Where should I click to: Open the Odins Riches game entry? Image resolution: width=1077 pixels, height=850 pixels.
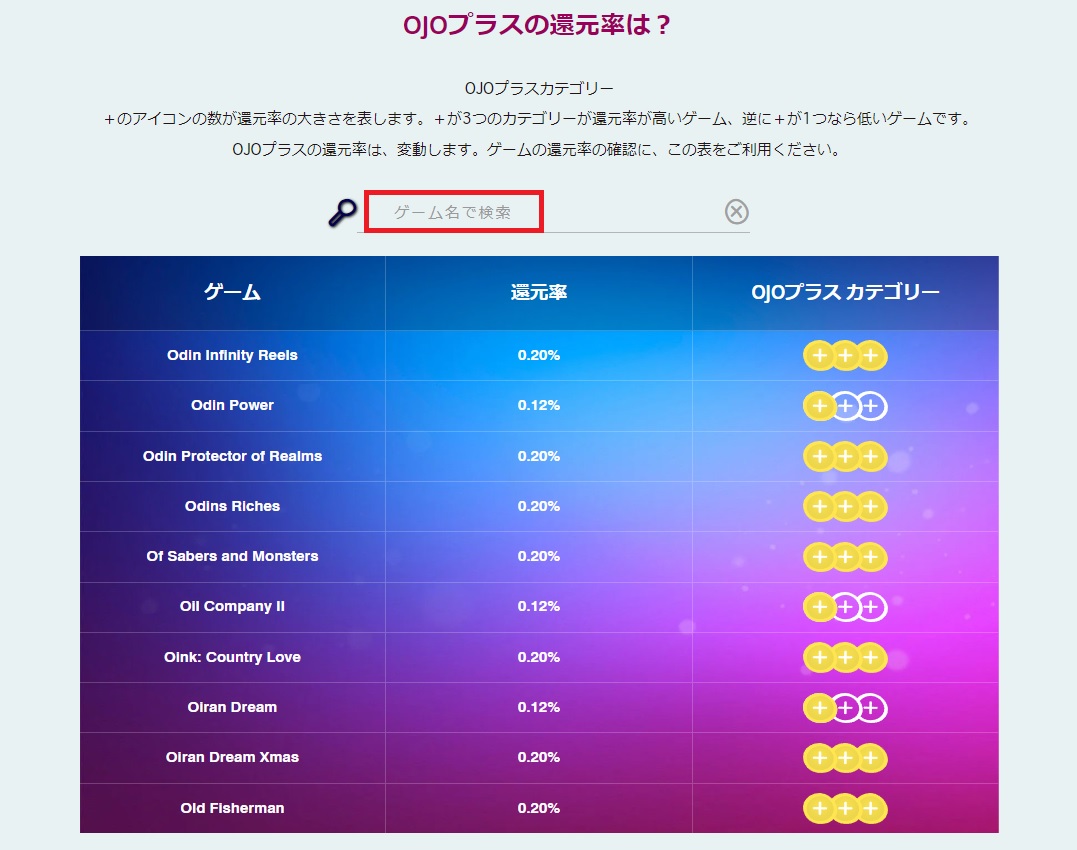tap(232, 506)
